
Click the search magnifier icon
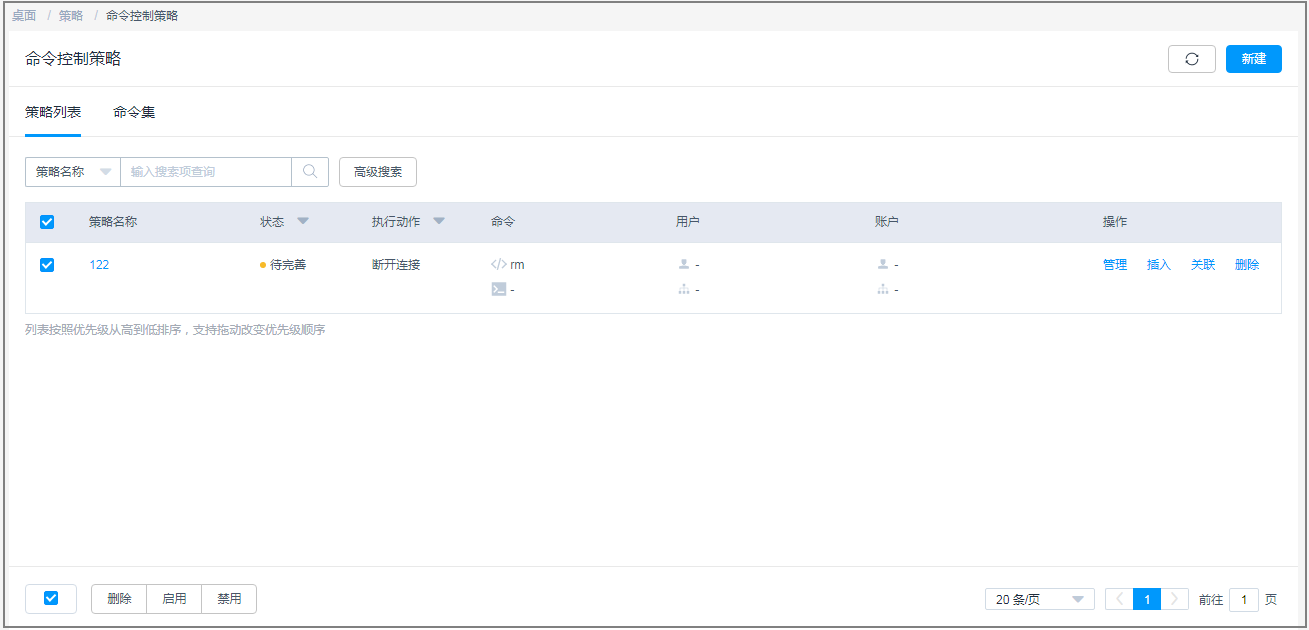[310, 172]
